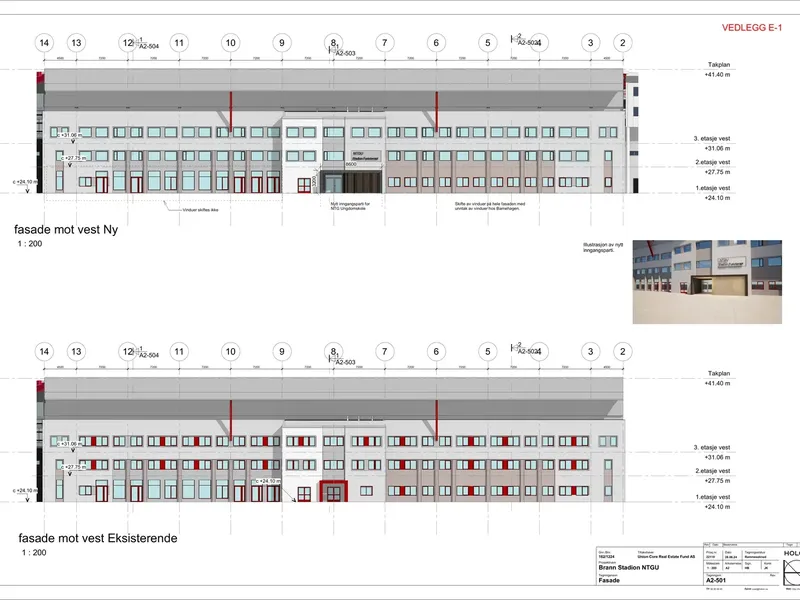
Task: Select grid bubble 2 of the Ny elevation
Action: (622, 43)
